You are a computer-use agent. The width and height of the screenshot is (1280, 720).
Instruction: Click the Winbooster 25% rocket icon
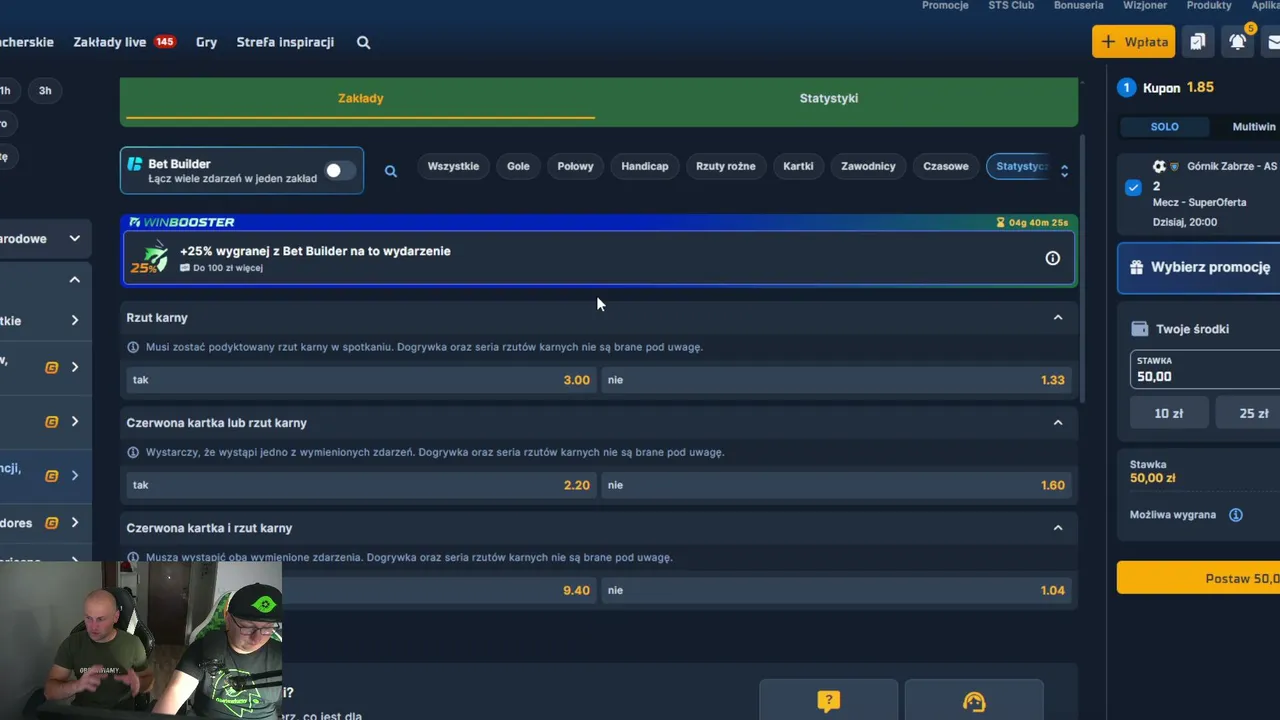[x=150, y=258]
